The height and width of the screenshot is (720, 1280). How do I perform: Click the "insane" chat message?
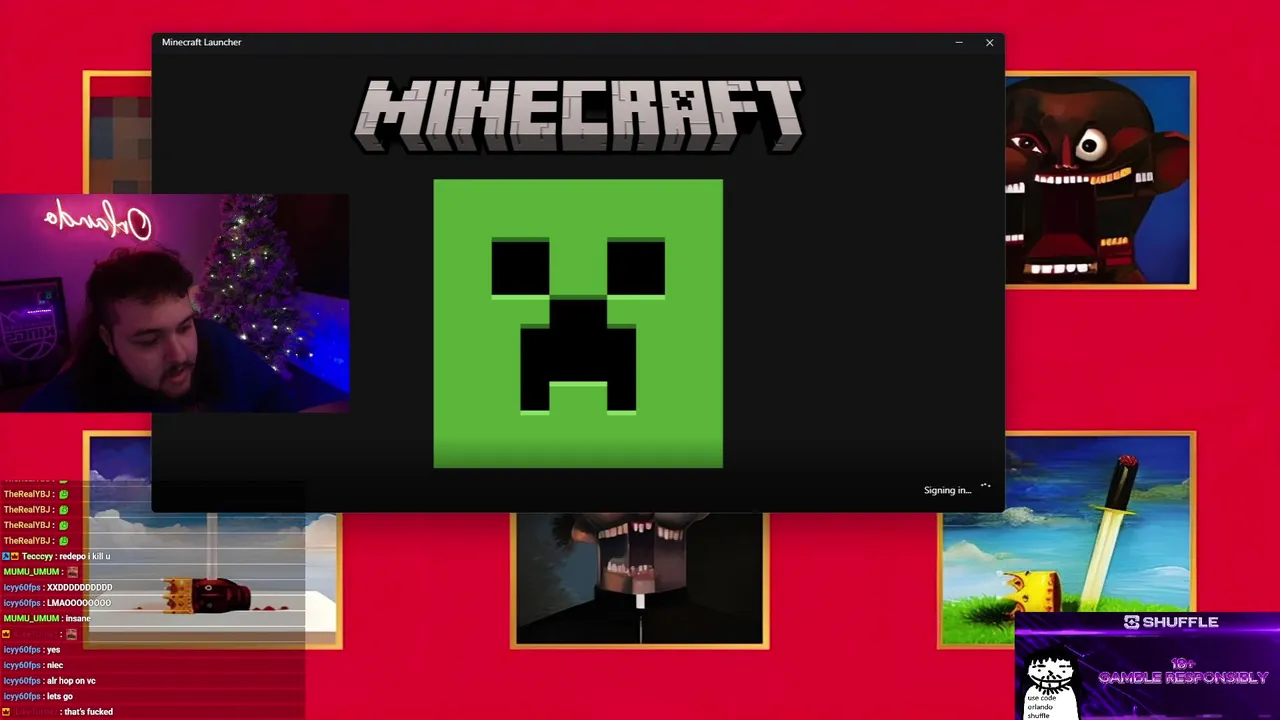(78, 619)
